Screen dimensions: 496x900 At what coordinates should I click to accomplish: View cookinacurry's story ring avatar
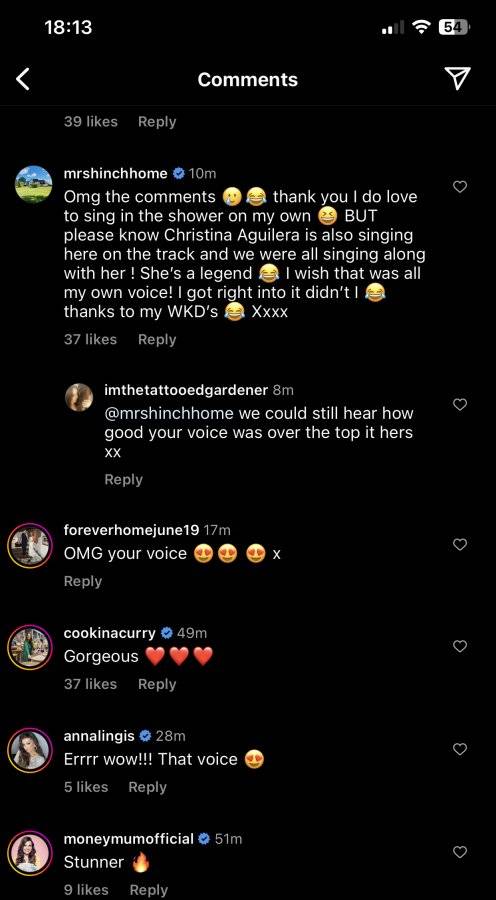[30, 647]
